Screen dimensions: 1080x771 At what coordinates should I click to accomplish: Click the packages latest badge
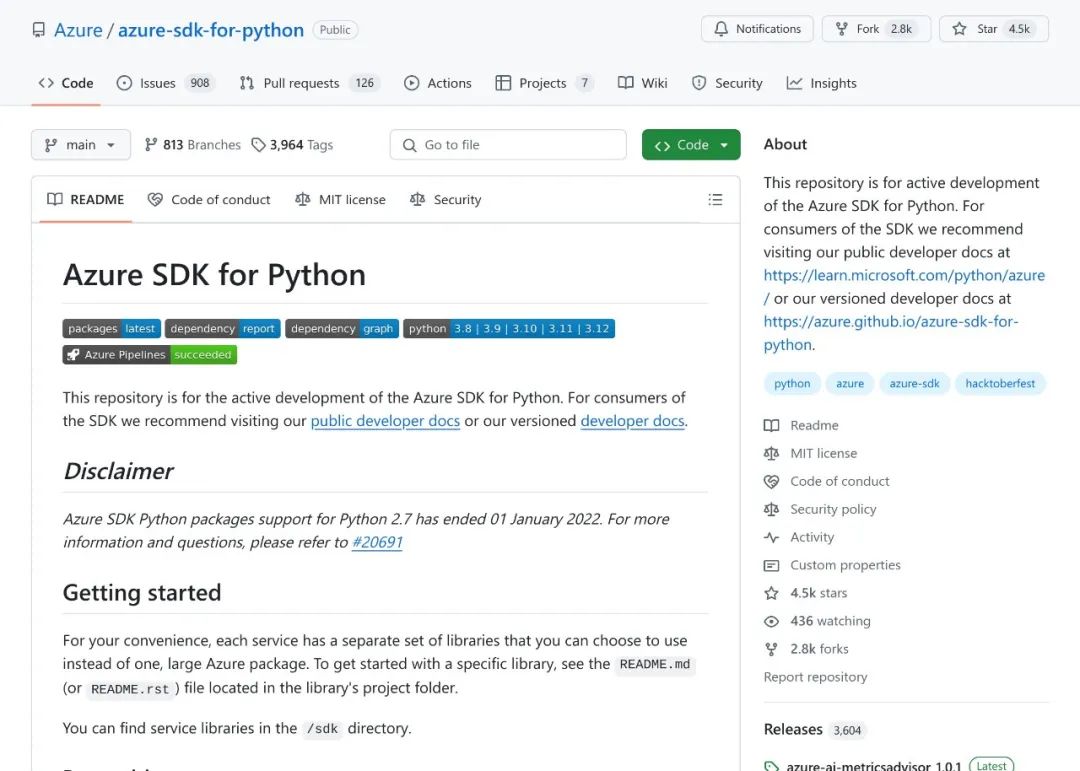112,329
